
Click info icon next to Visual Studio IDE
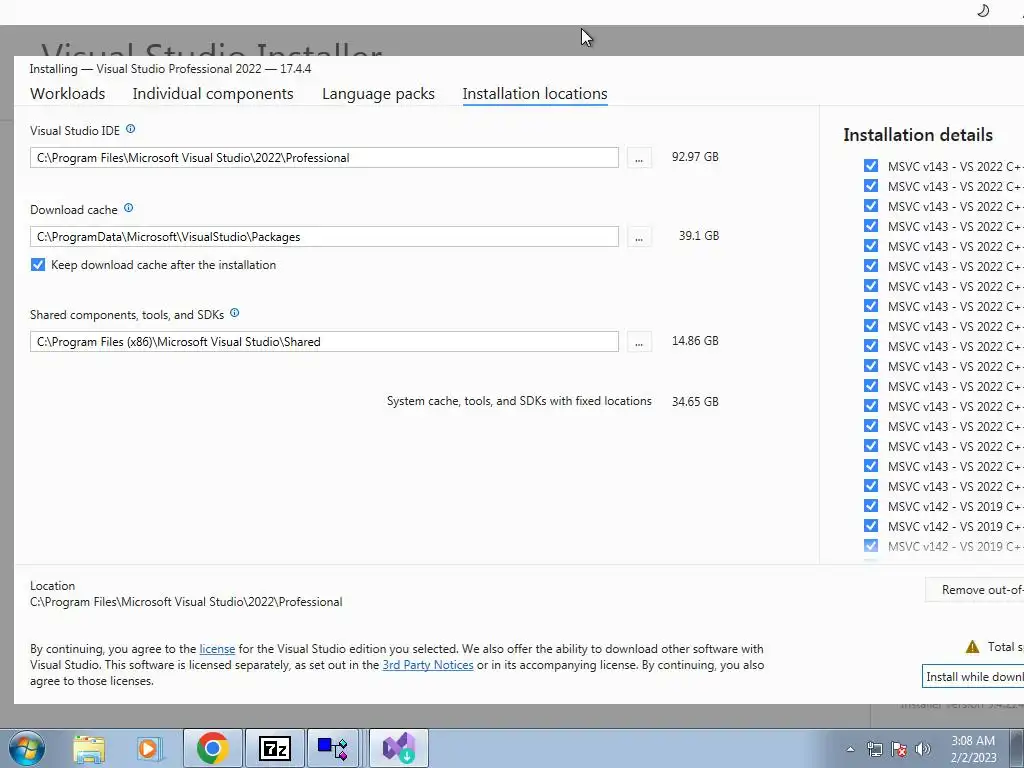(131, 129)
